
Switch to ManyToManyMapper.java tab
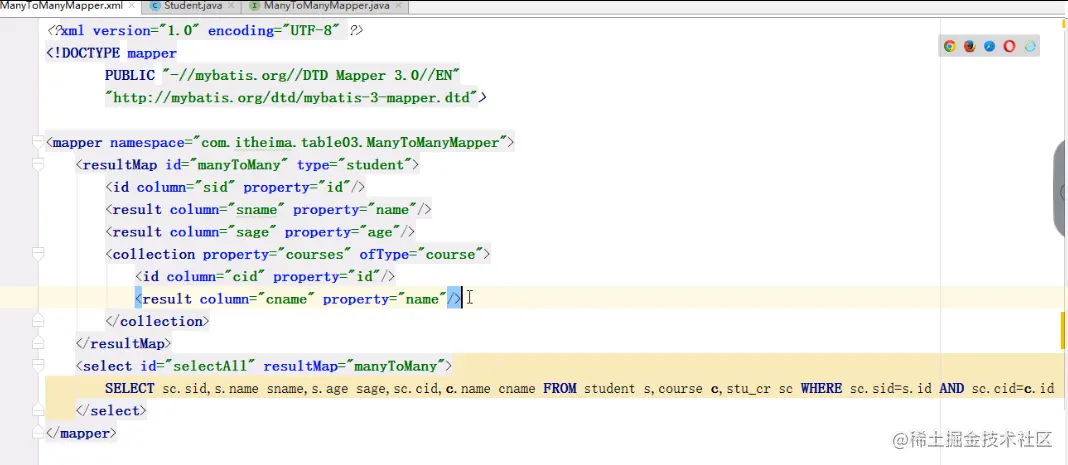pos(326,6)
